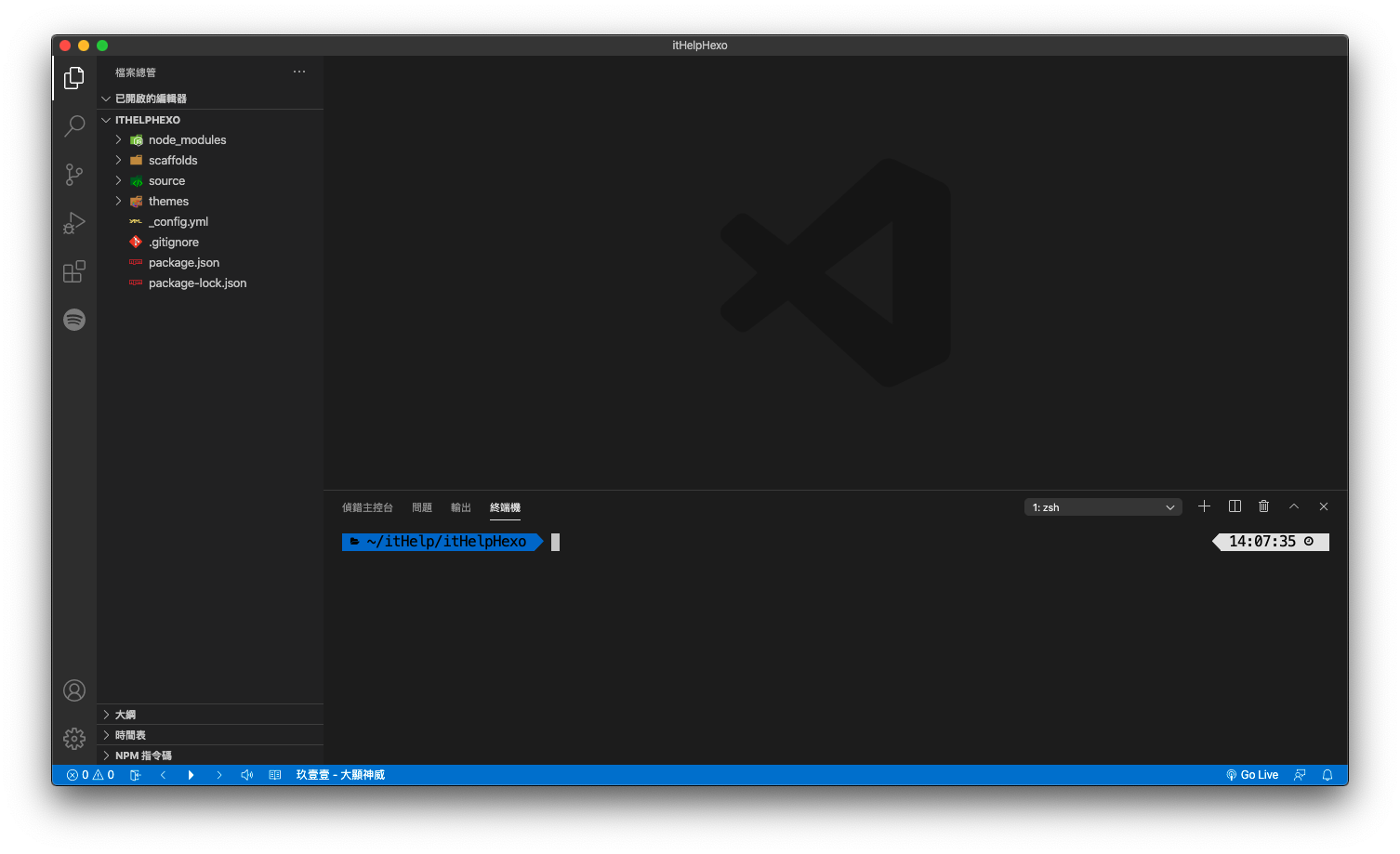
Task: Toggle Go Live server in status bar
Action: (1252, 775)
